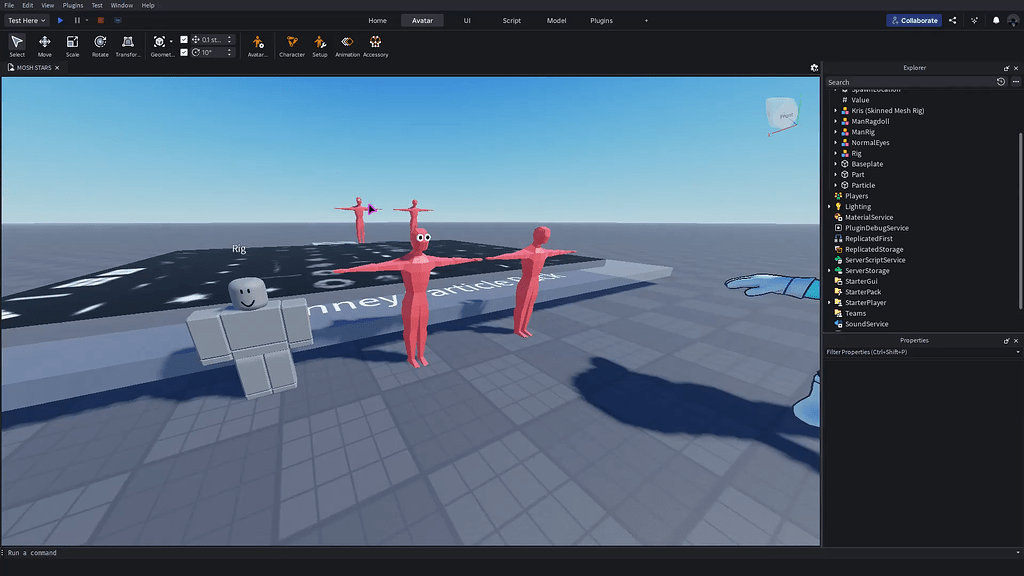Choose the Rotate tool
This screenshot has width=1024, height=576.
click(100, 45)
